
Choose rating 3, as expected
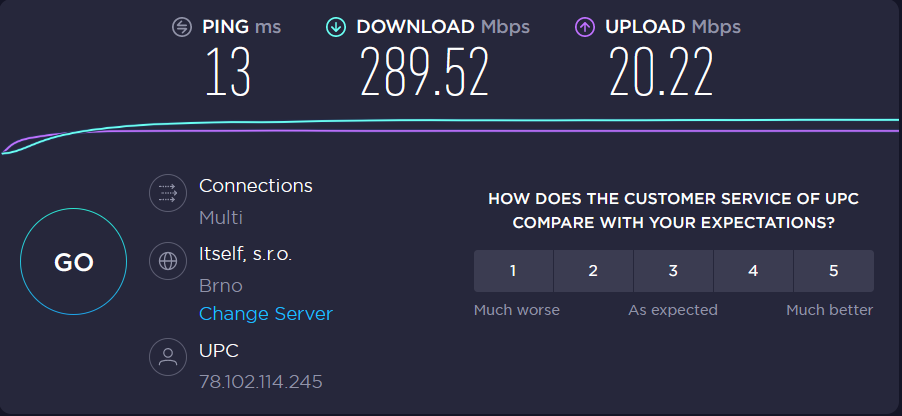673,271
